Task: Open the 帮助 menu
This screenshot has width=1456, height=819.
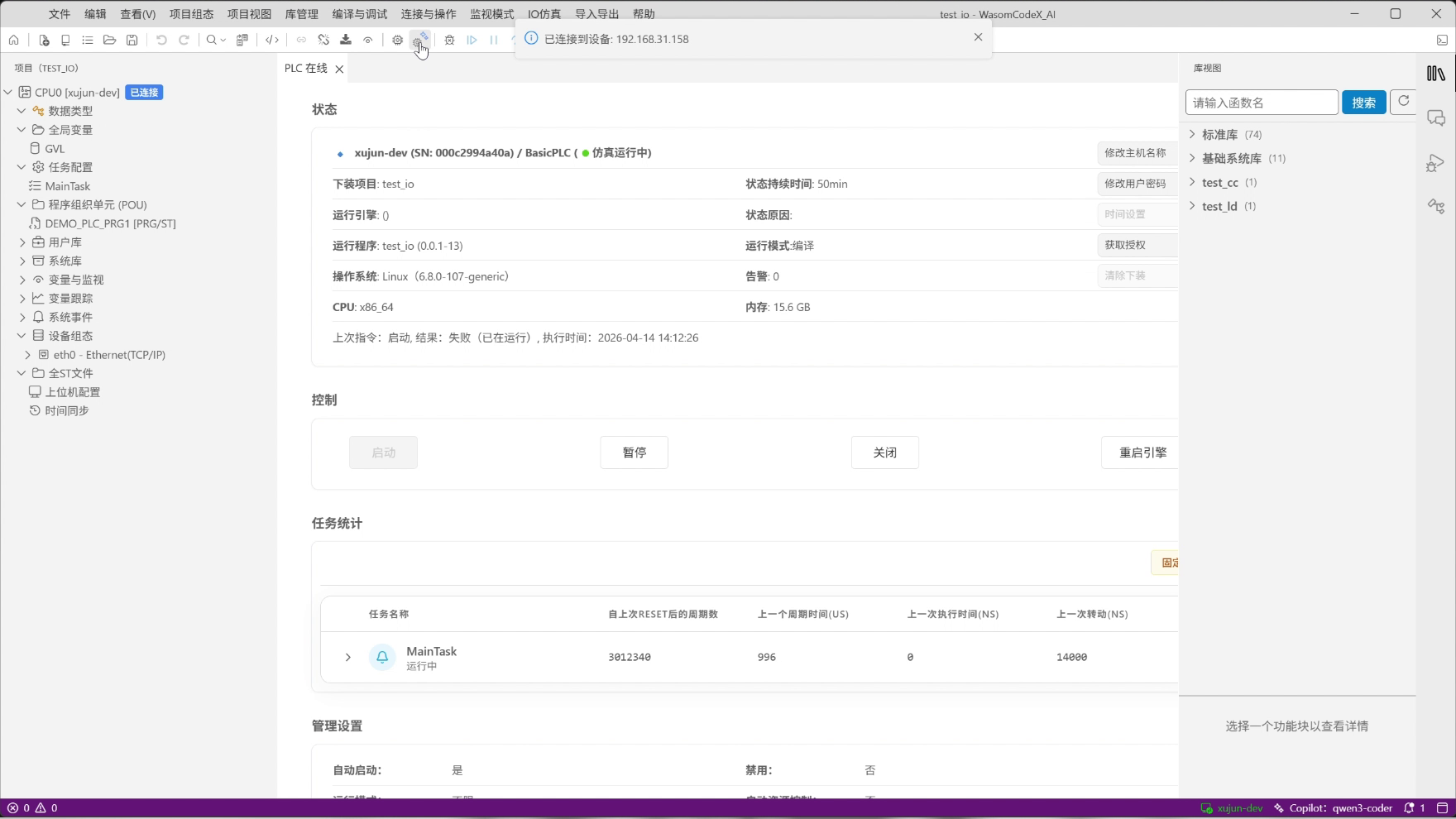Action: 644,14
